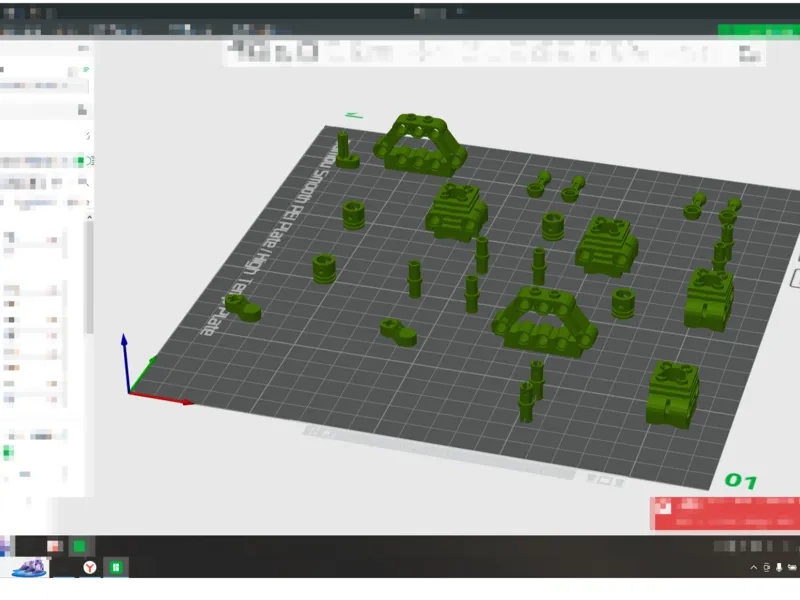Click the sidebar scroll-up arrow

coord(89,217)
